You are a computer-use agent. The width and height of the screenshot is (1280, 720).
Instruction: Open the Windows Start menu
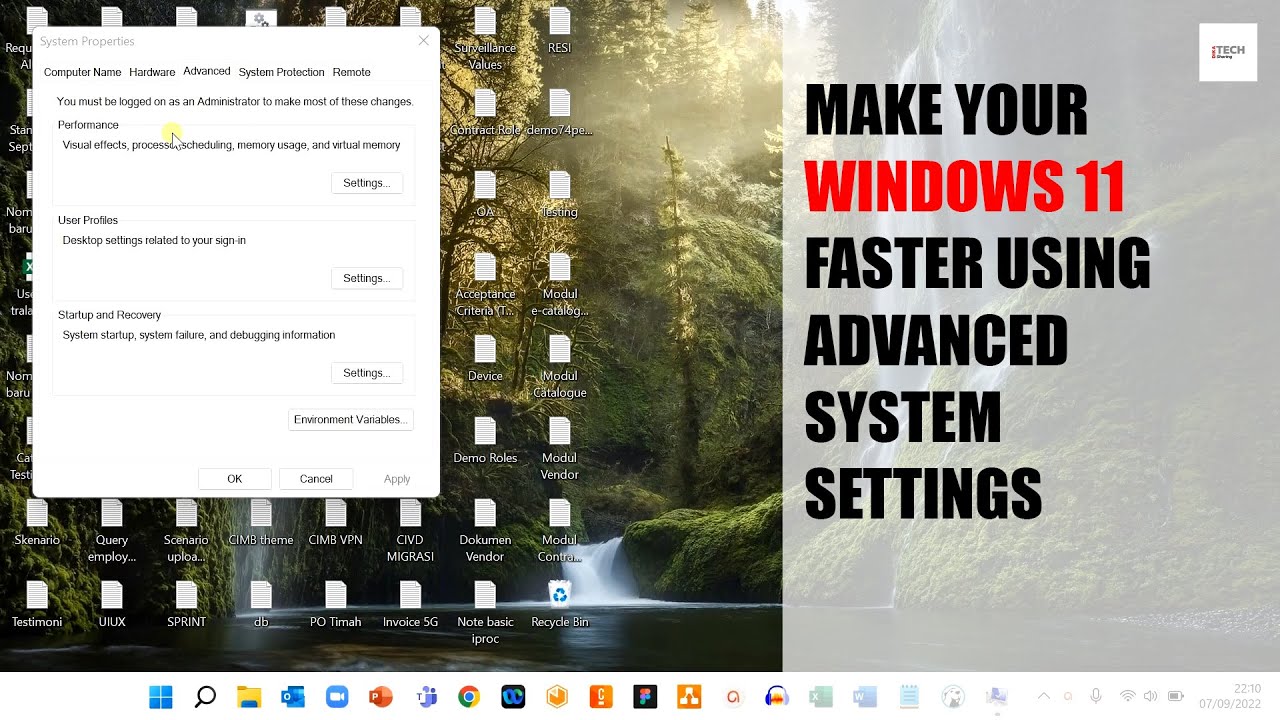tap(160, 697)
